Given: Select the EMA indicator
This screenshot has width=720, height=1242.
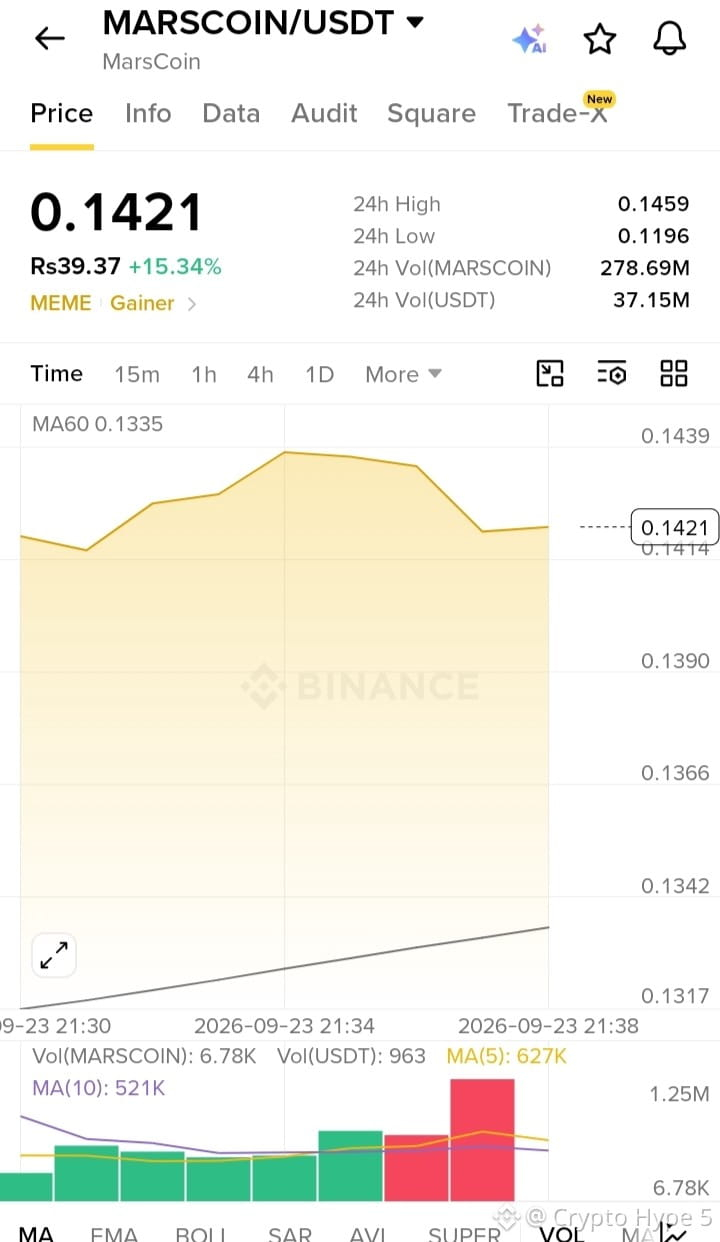Looking at the screenshot, I should click(x=114, y=1234).
